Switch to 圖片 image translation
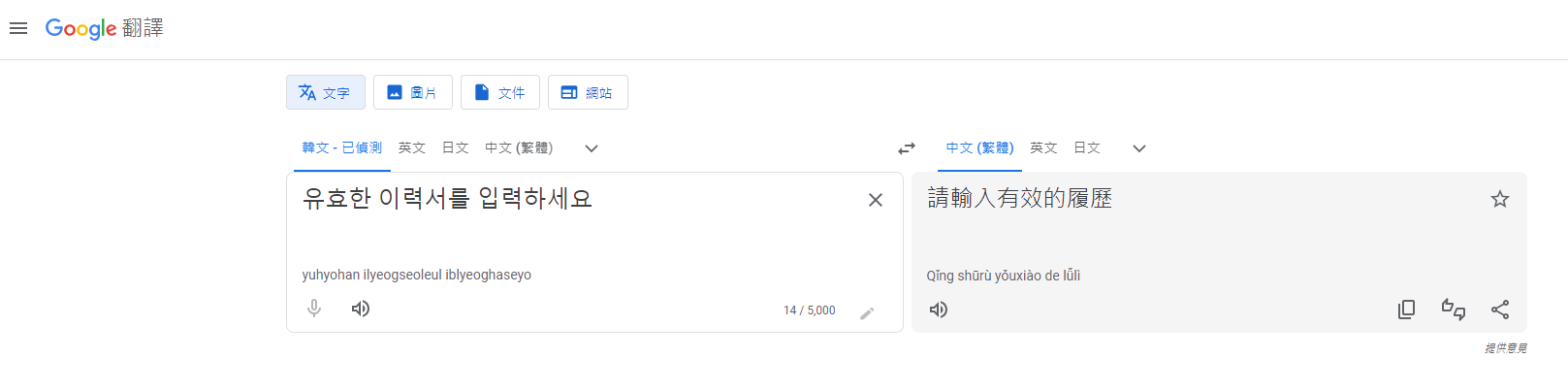 point(412,92)
